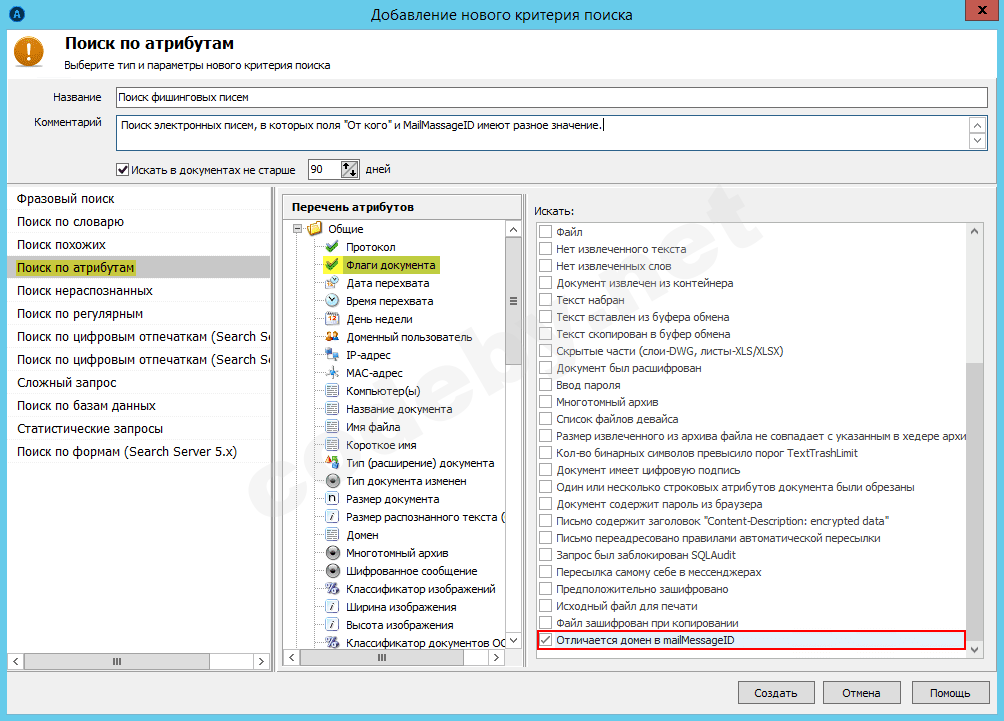Screen dimensions: 1004x721
Task: Click the MAC-адрес icon
Action: click(332, 372)
